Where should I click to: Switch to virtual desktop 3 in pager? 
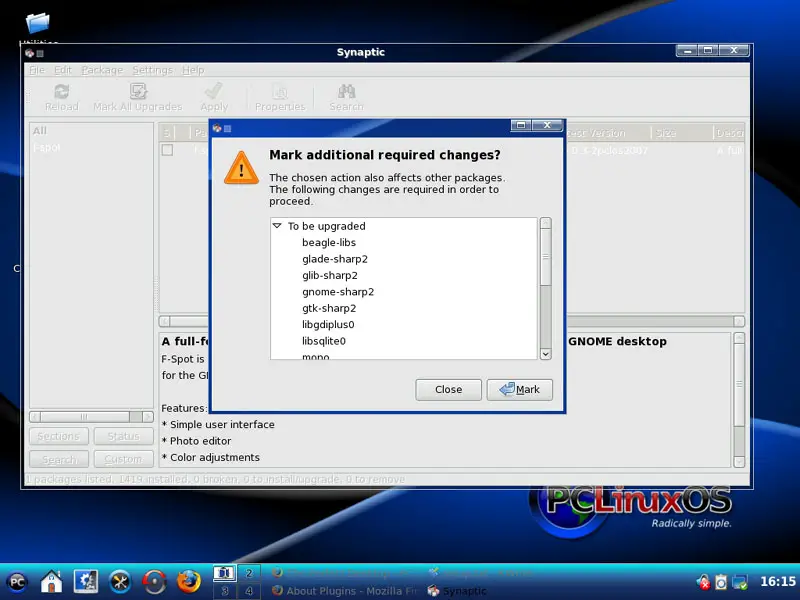tap(224, 591)
